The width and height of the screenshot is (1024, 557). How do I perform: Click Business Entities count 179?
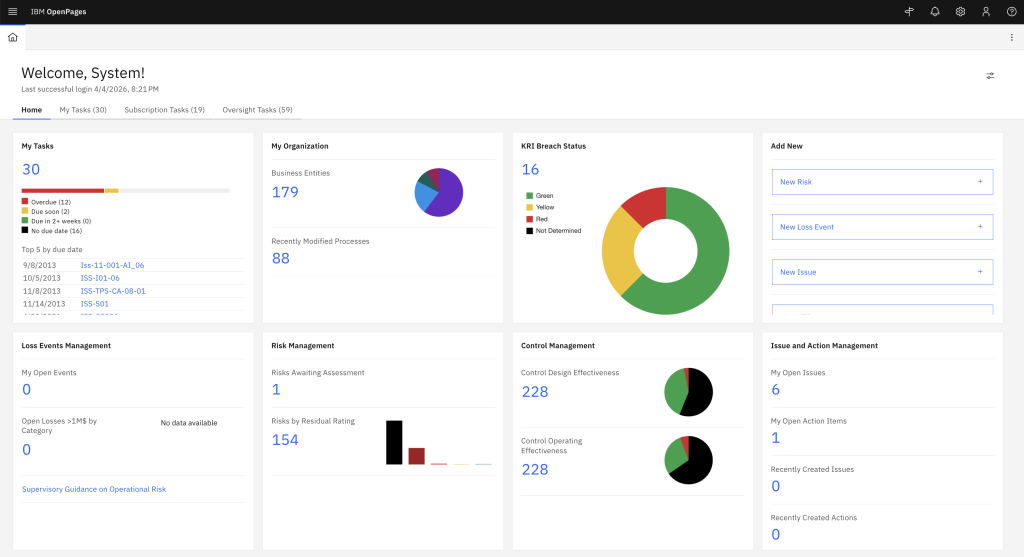285,192
